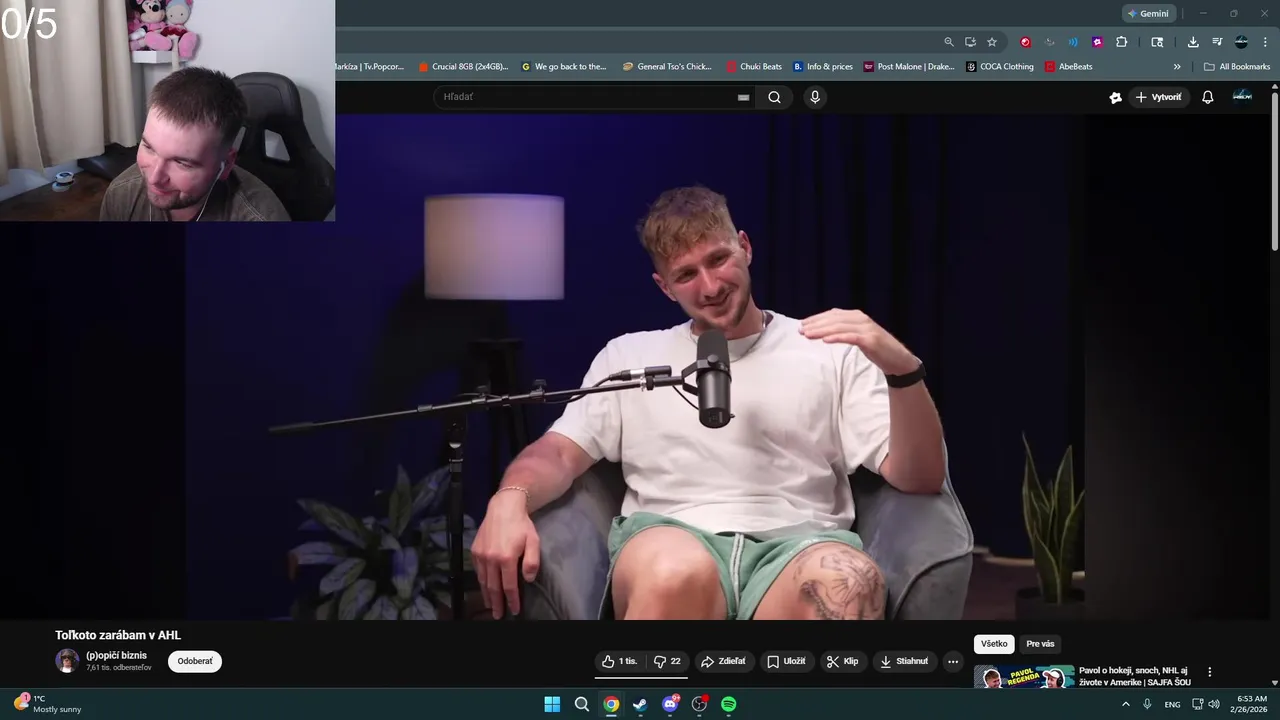Open the AbeBeats bookmark
The image size is (1280, 720).
click(x=1068, y=67)
